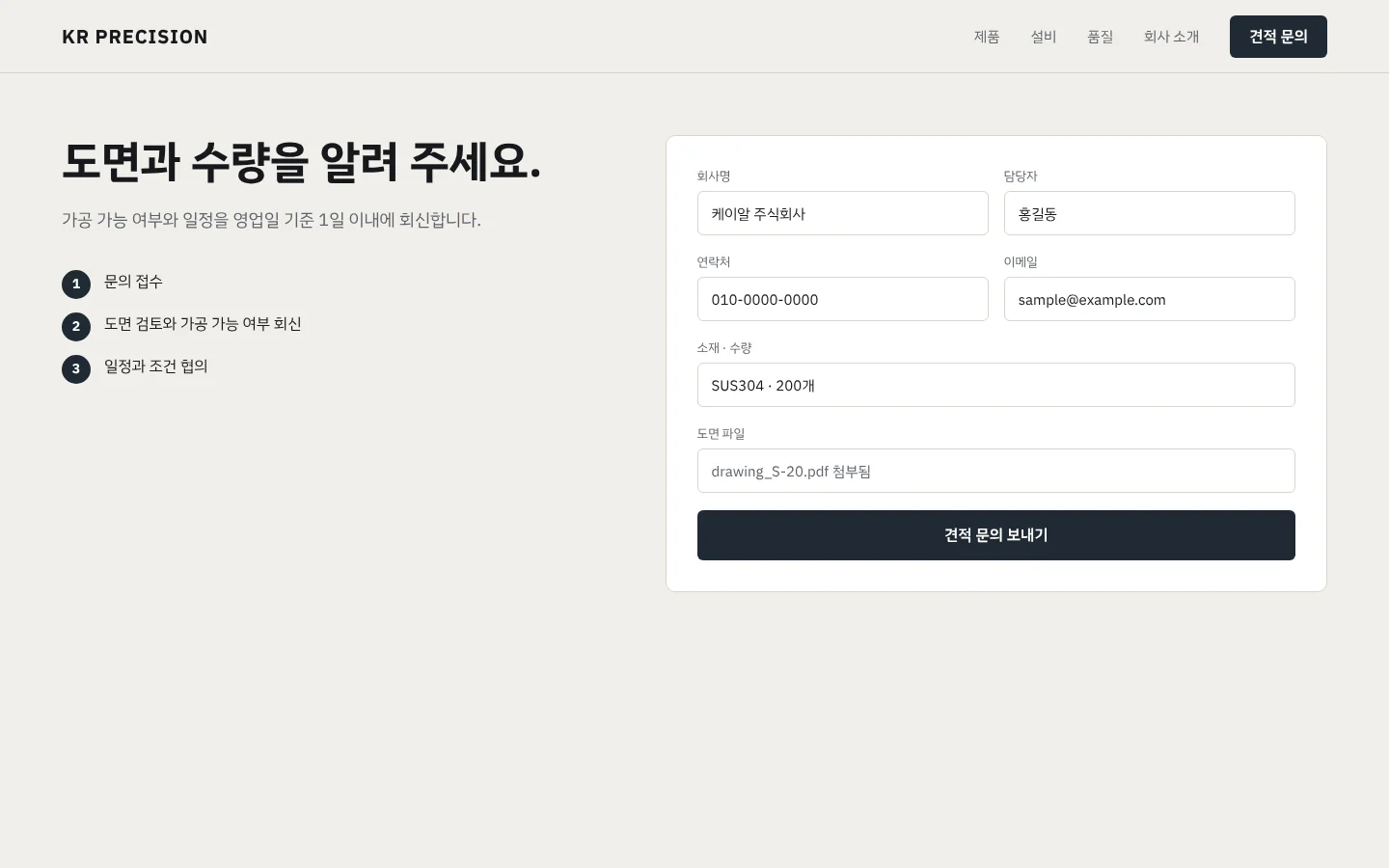The image size is (1389, 868).
Task: Open the 품질 navigation link
Action: coord(1101,37)
